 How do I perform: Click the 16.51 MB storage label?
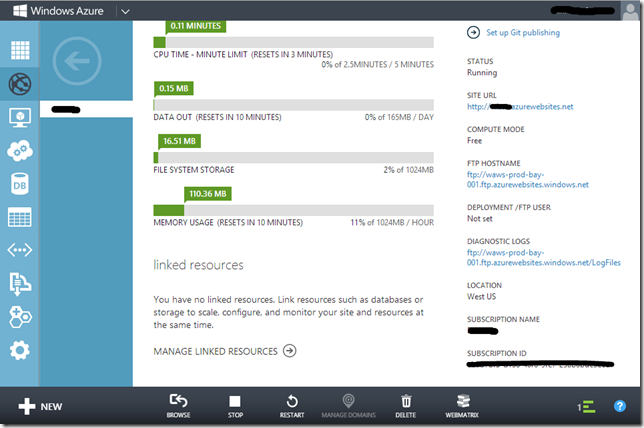click(179, 141)
